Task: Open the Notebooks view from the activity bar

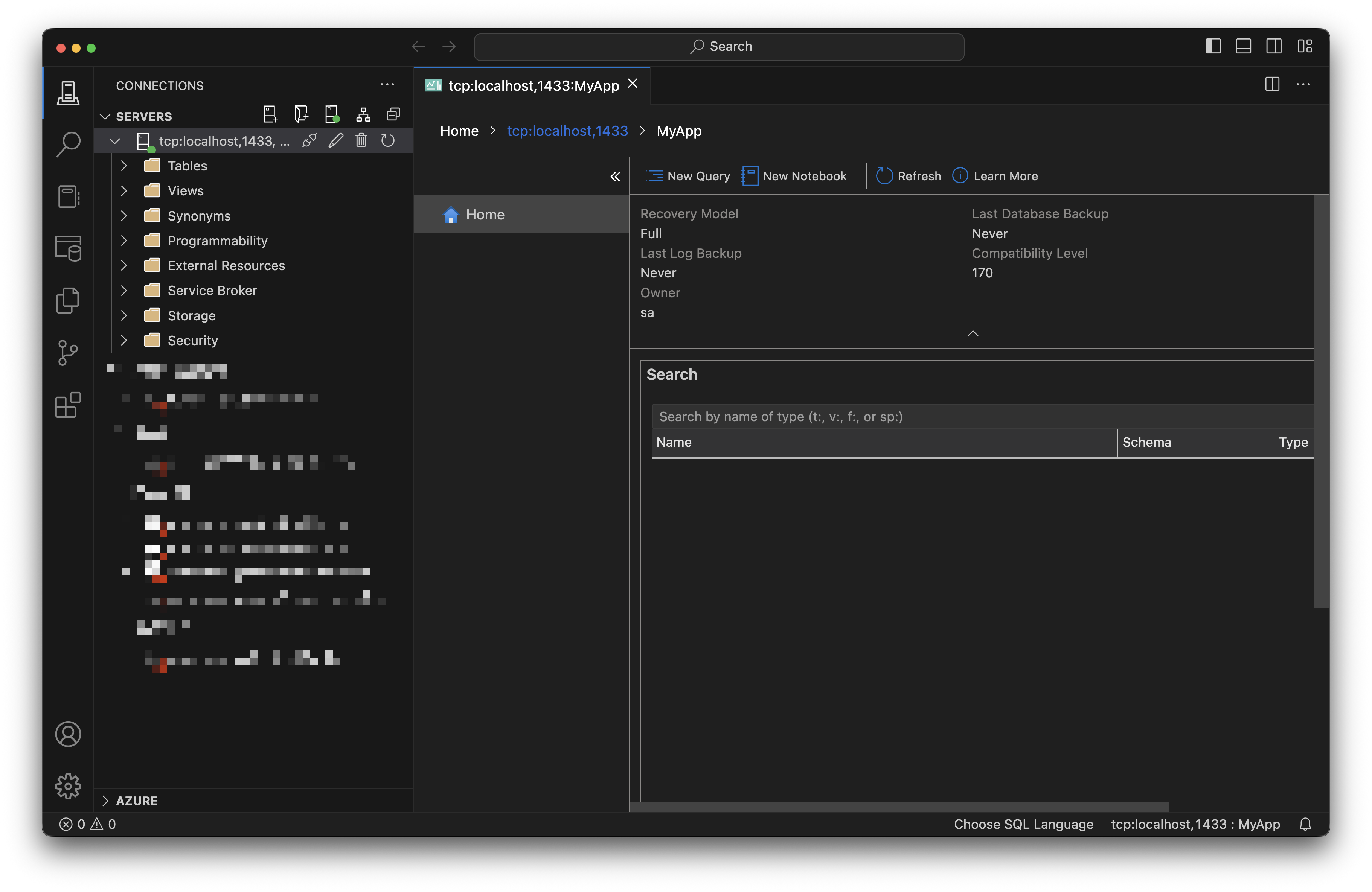Action: (68, 196)
